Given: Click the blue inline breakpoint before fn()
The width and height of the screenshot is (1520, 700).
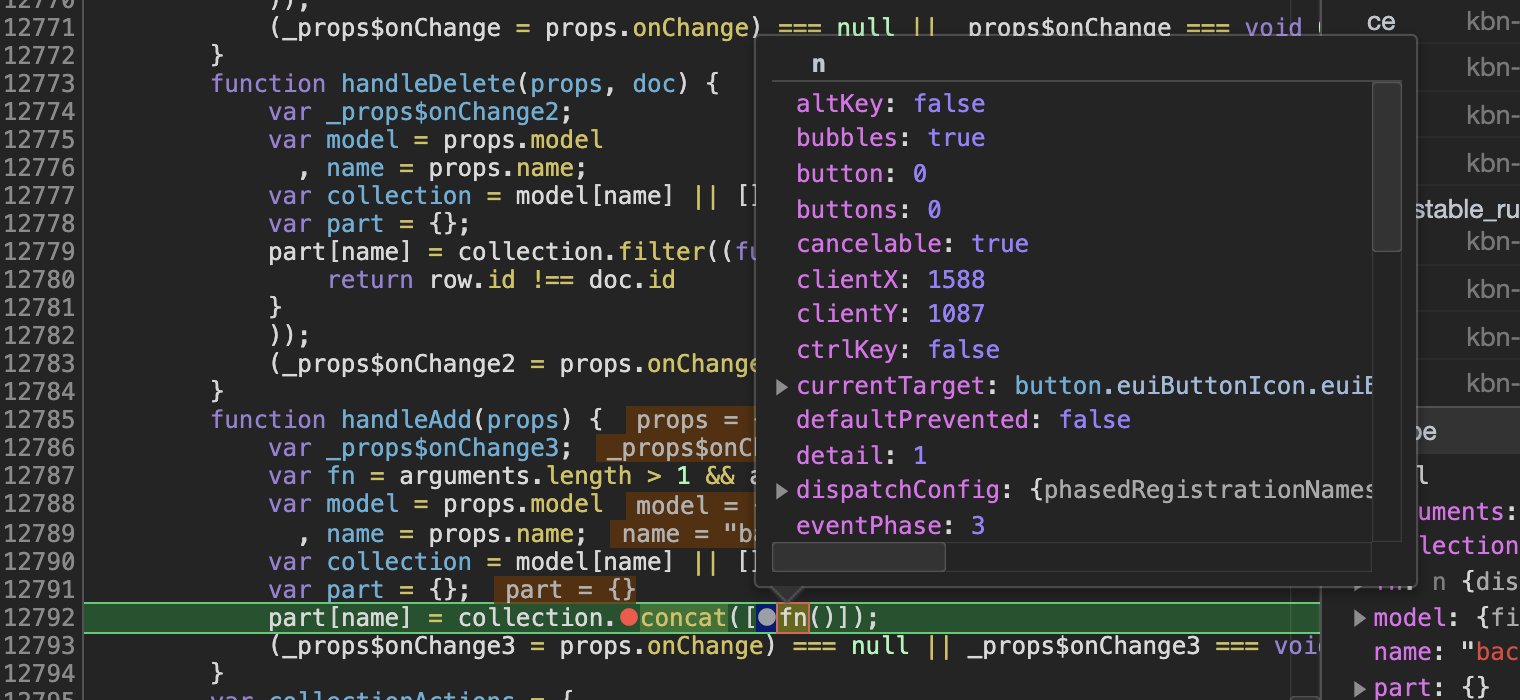Looking at the screenshot, I should 766,617.
